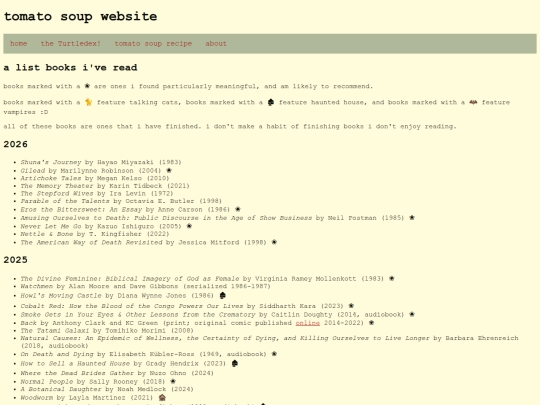Click the Woodworm title text
540x405 pixels.
37,398
